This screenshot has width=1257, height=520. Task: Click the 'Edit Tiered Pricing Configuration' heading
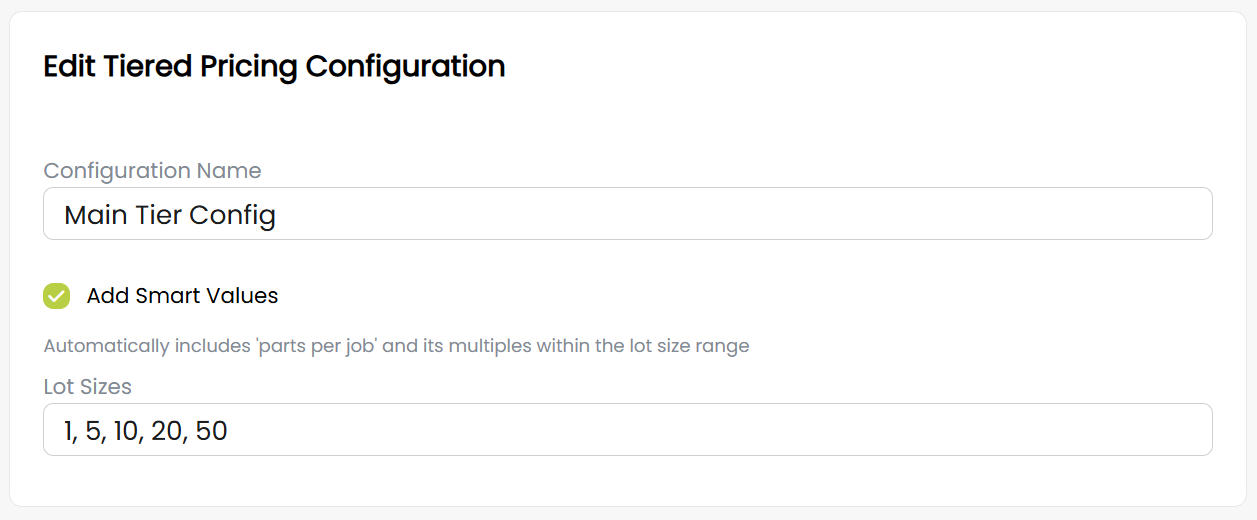point(274,67)
